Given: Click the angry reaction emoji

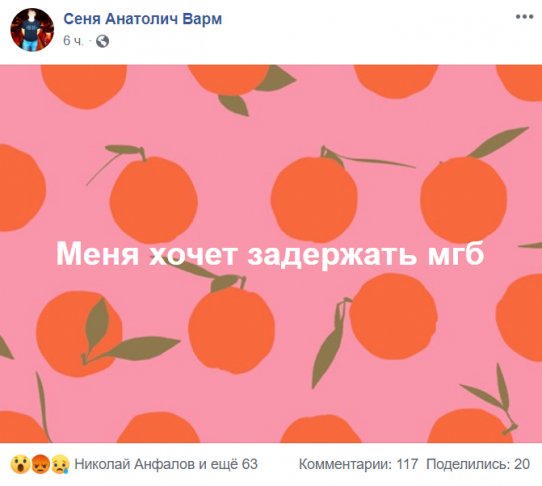Looking at the screenshot, I should point(40,464).
